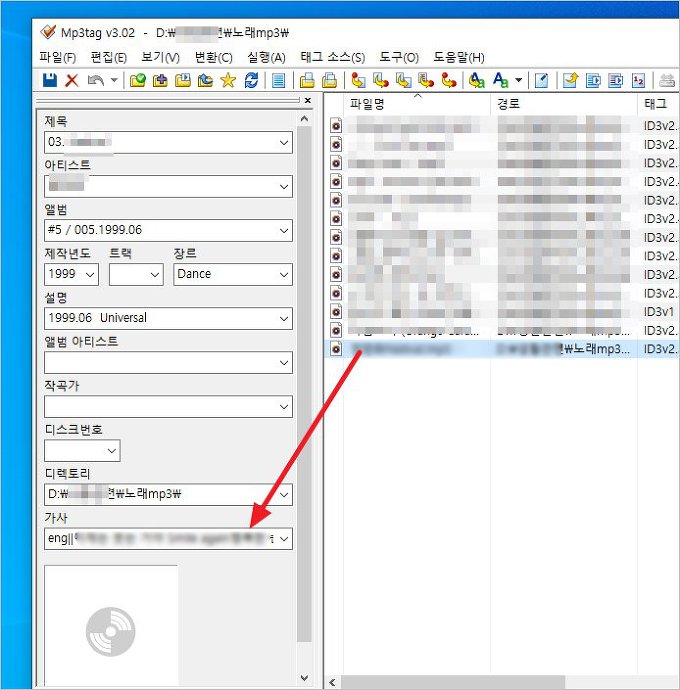The height and width of the screenshot is (690, 680).
Task: Click the yellow star favorites icon
Action: (227, 80)
